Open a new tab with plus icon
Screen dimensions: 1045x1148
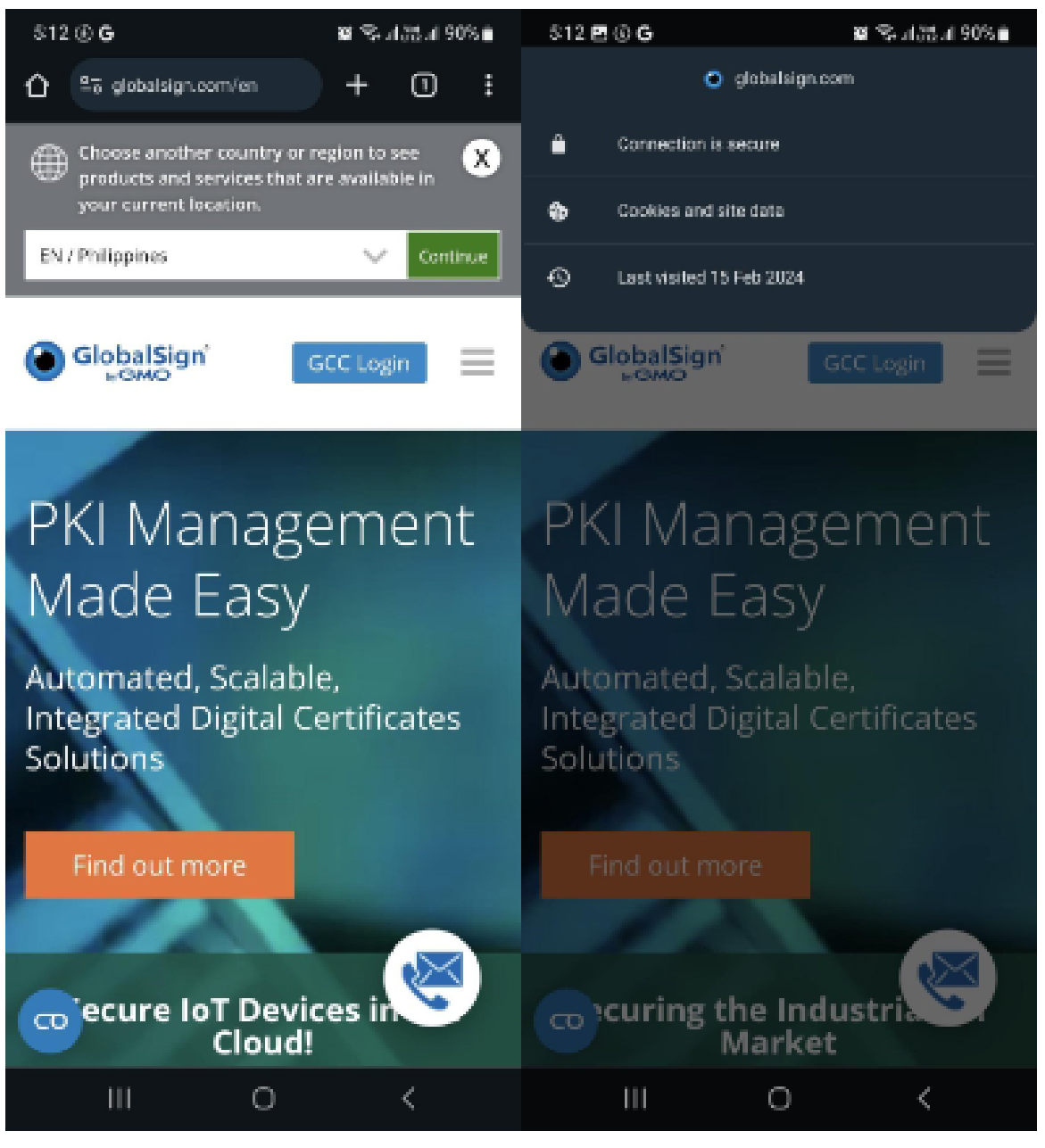(357, 86)
